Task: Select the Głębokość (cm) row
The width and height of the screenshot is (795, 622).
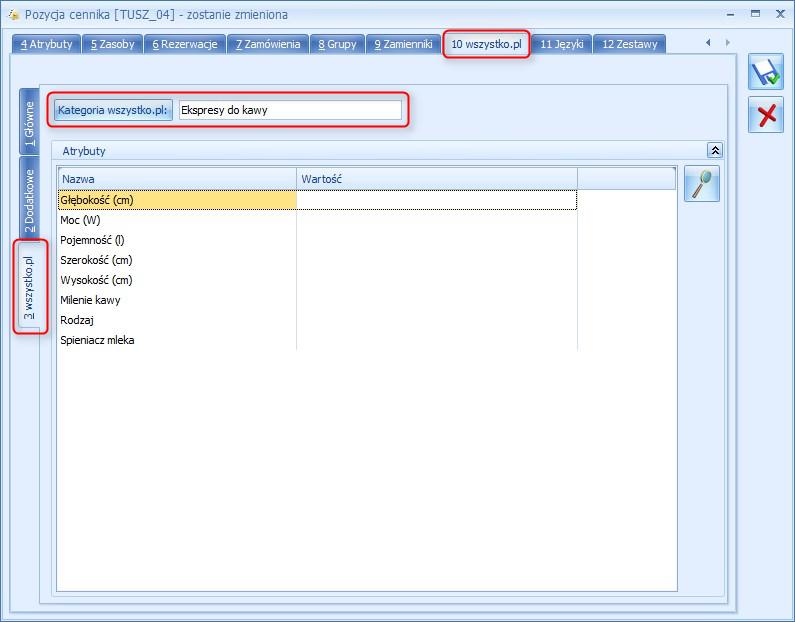Action: tap(317, 200)
